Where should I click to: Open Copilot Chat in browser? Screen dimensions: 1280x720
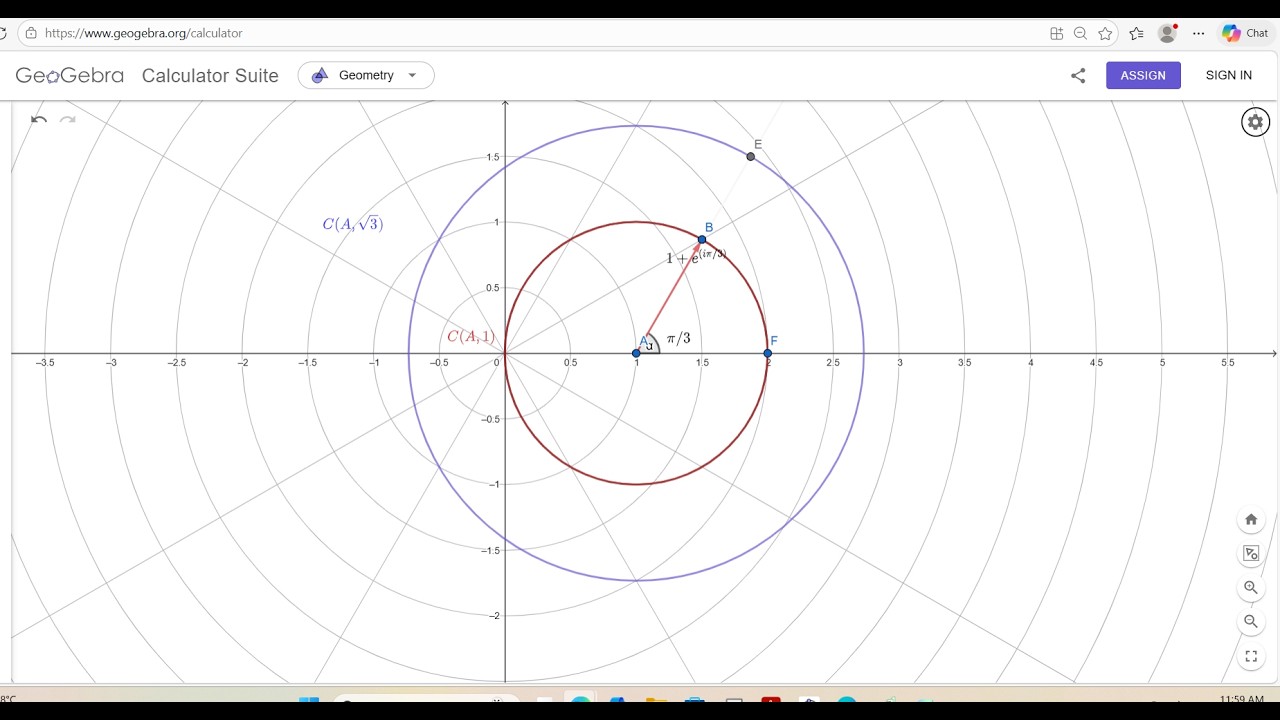pyautogui.click(x=1246, y=33)
